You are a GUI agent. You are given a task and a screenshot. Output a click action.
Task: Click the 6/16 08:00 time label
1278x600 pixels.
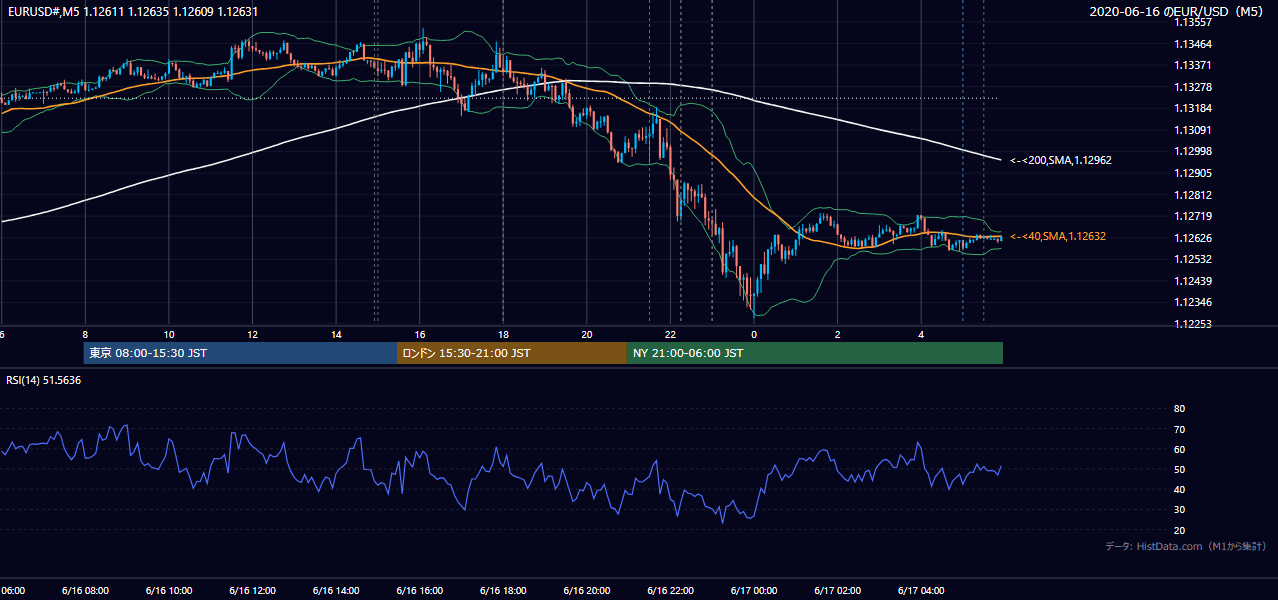pos(85,590)
